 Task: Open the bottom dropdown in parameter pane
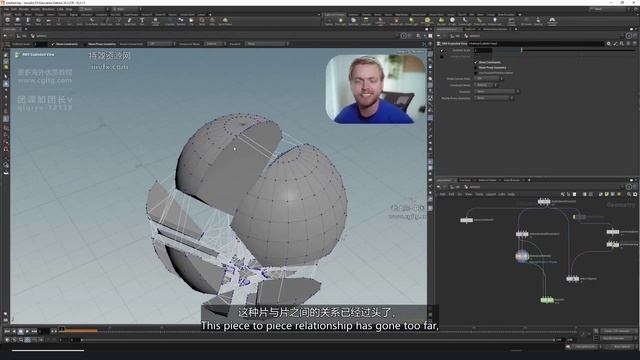tap(493, 98)
